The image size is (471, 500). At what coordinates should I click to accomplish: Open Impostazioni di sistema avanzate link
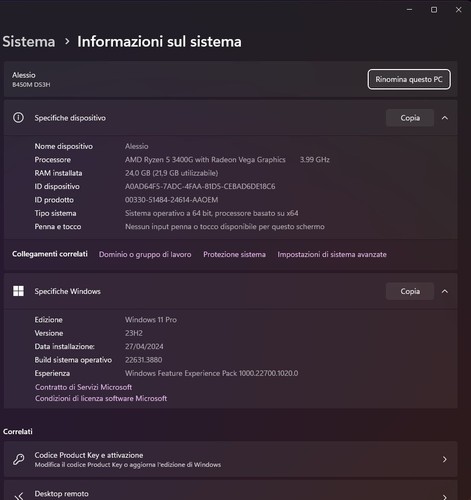[x=332, y=254]
